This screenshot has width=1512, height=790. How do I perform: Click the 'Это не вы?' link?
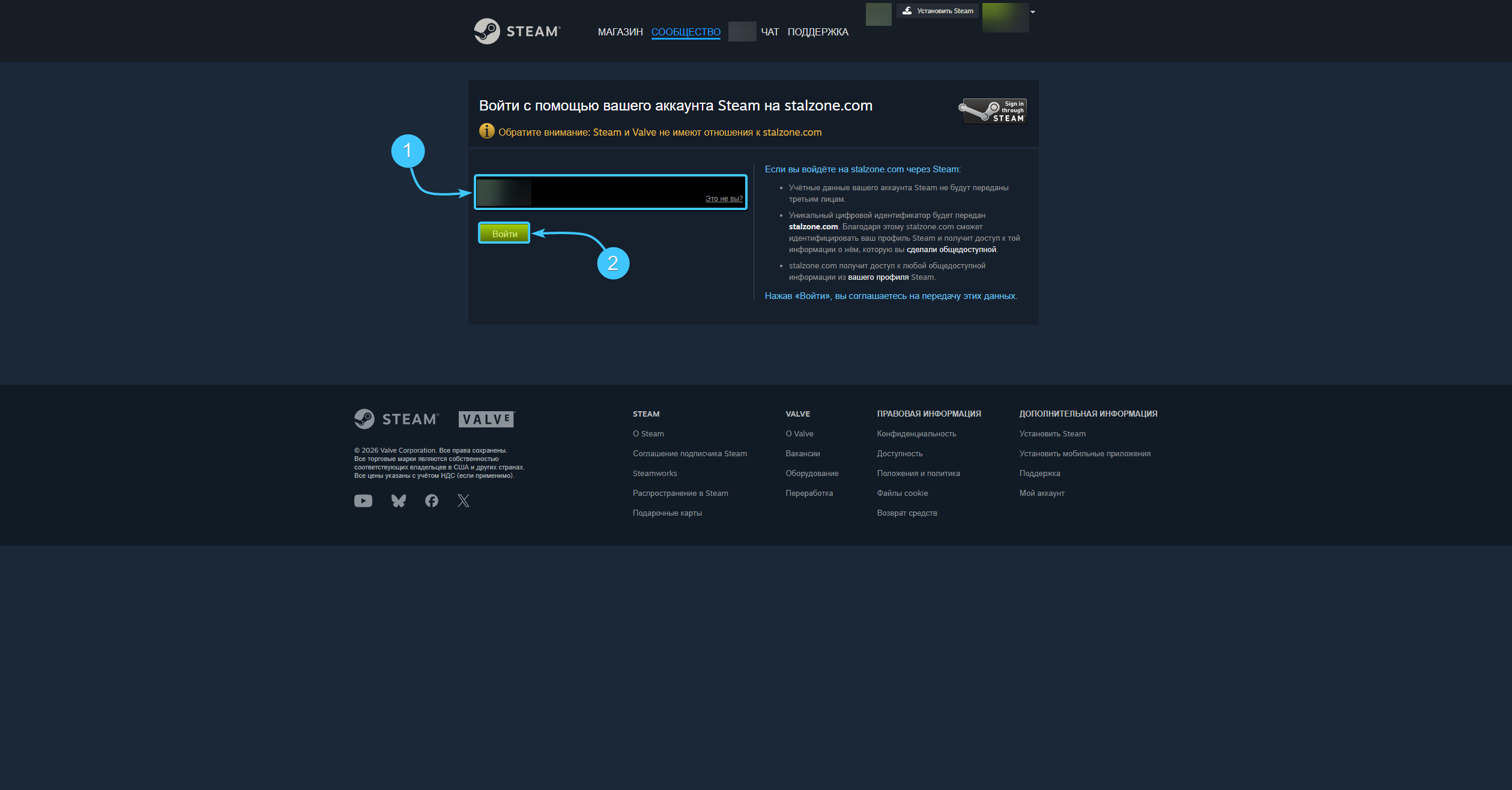[724, 198]
